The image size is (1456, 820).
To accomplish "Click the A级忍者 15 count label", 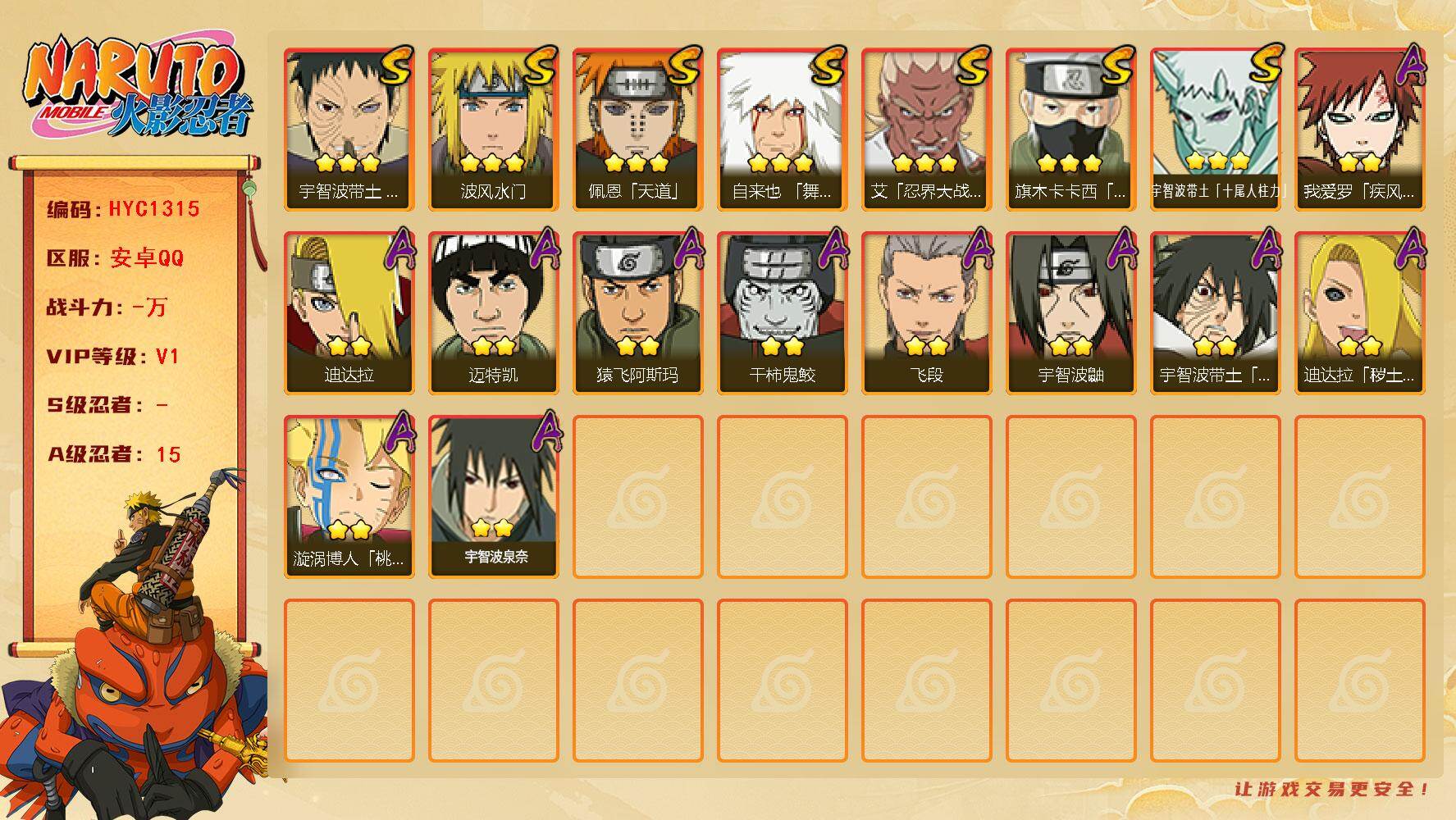I will (114, 454).
